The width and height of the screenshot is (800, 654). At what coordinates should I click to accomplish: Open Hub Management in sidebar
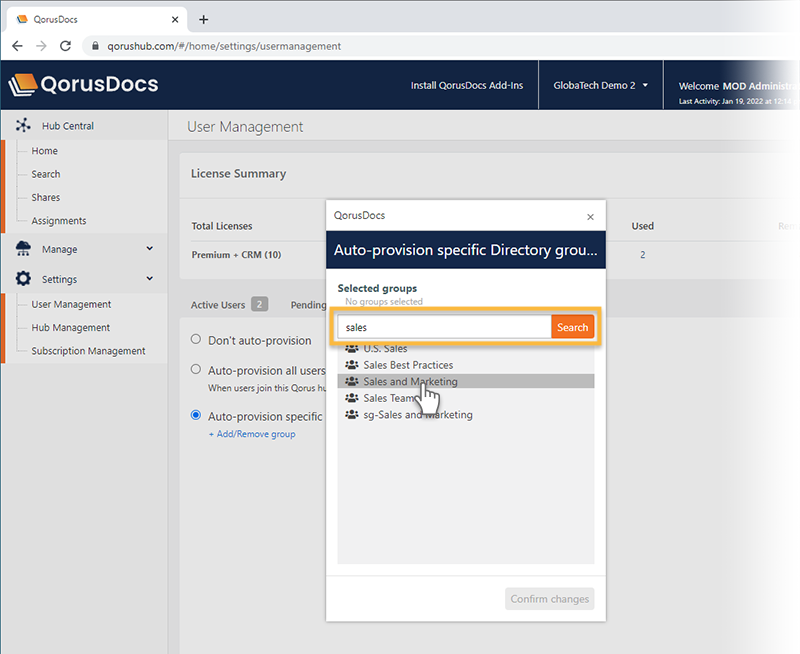click(70, 328)
